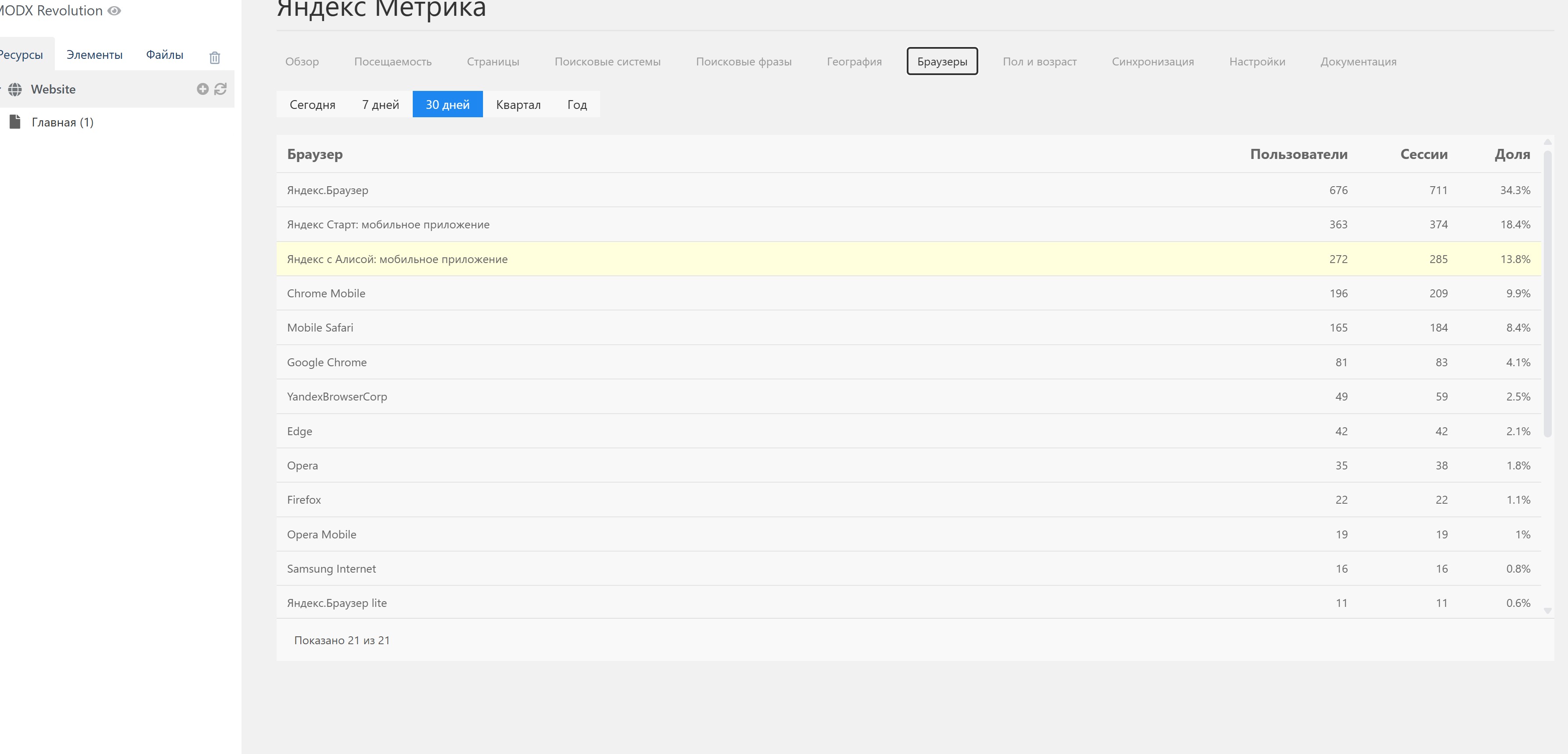Open the Главная (1) resource

click(62, 123)
